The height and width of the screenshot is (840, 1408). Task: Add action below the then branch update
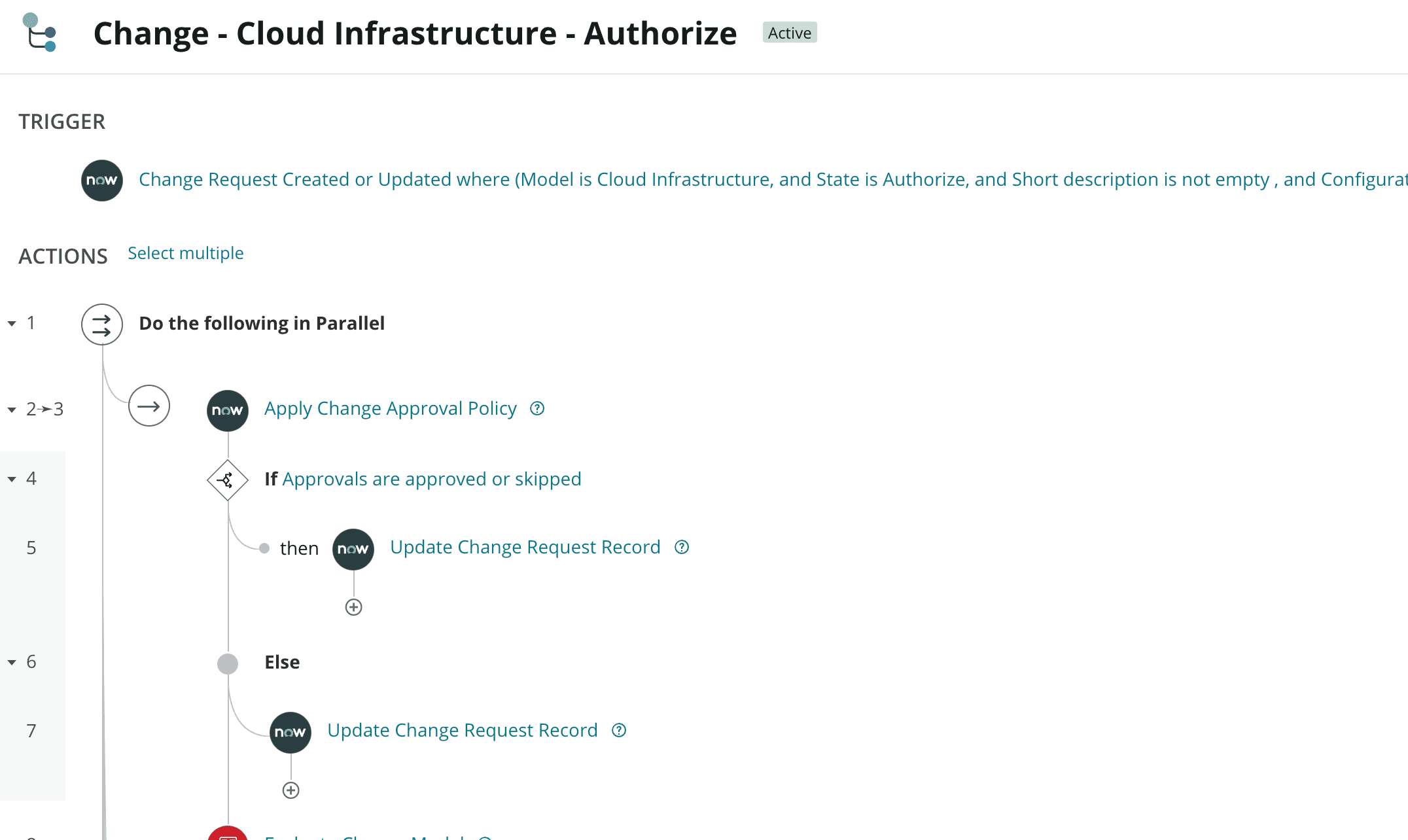tap(353, 607)
